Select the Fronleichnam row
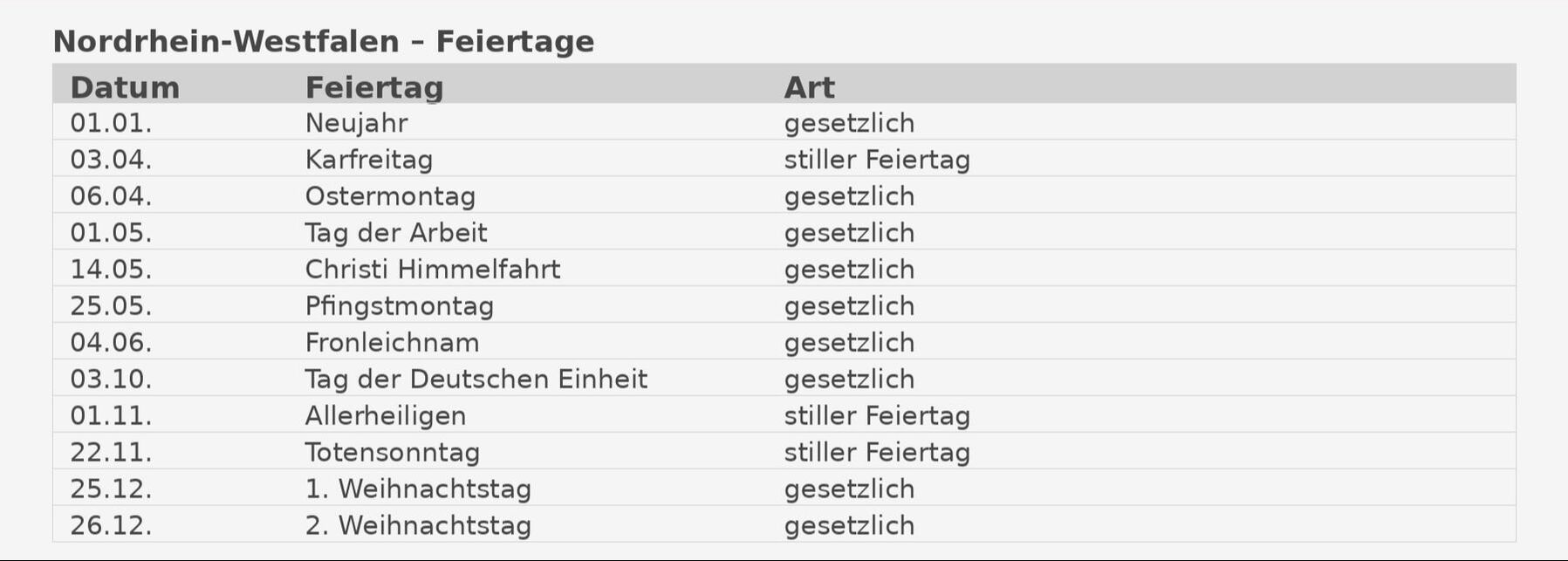This screenshot has height=561, width=1568. (x=784, y=342)
